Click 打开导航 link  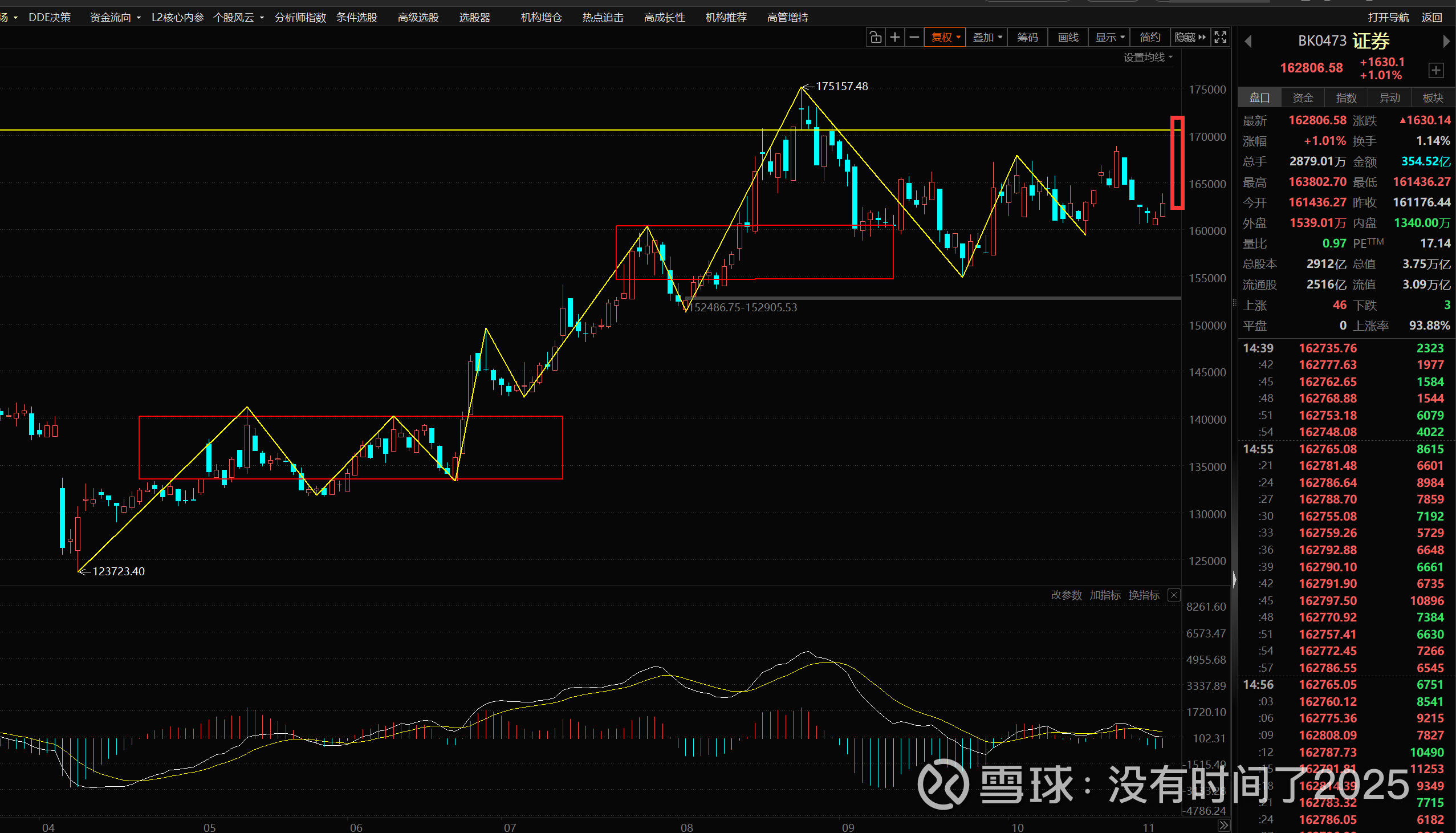pos(1388,18)
